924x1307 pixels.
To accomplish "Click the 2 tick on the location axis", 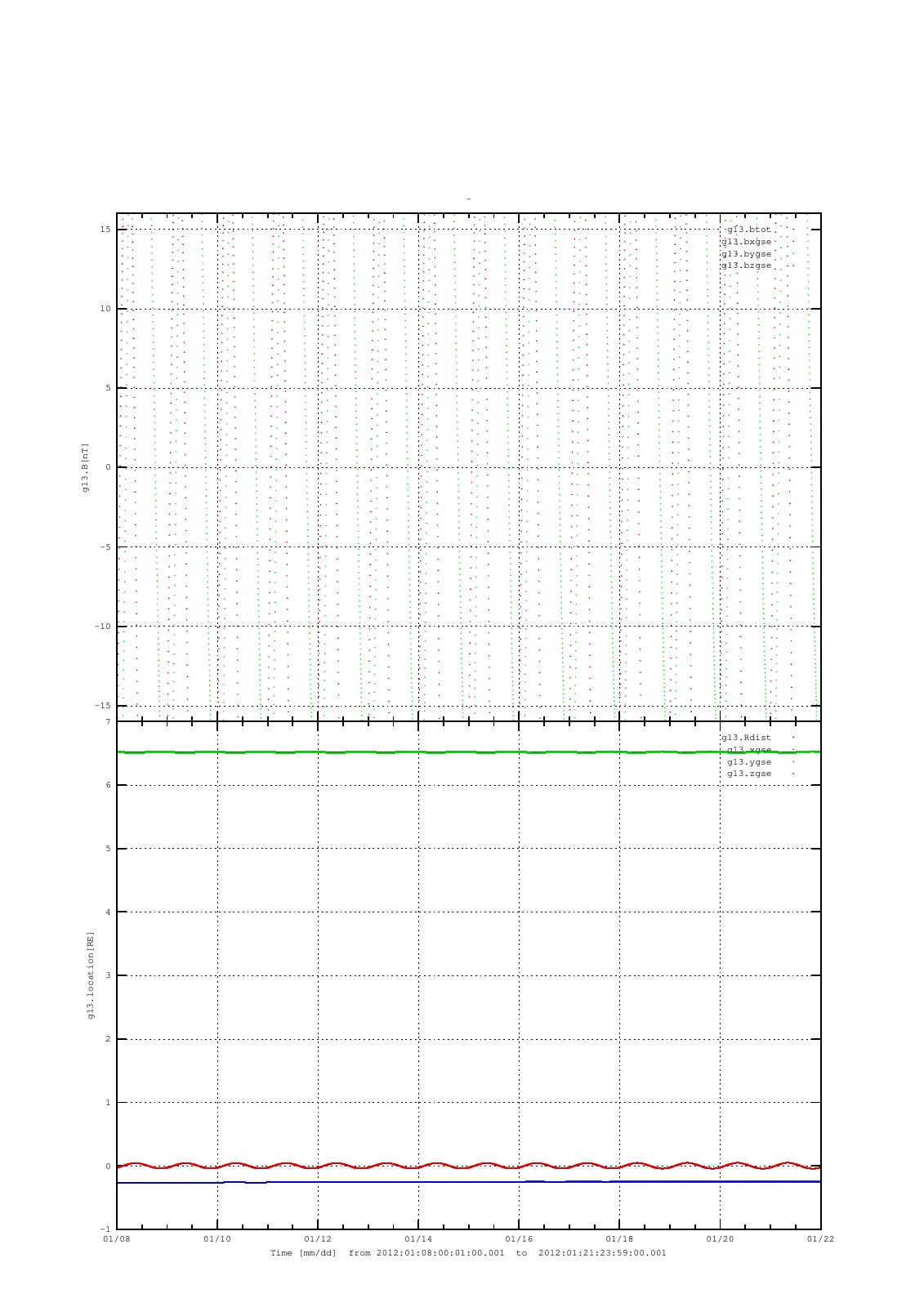I will tap(108, 1040).
